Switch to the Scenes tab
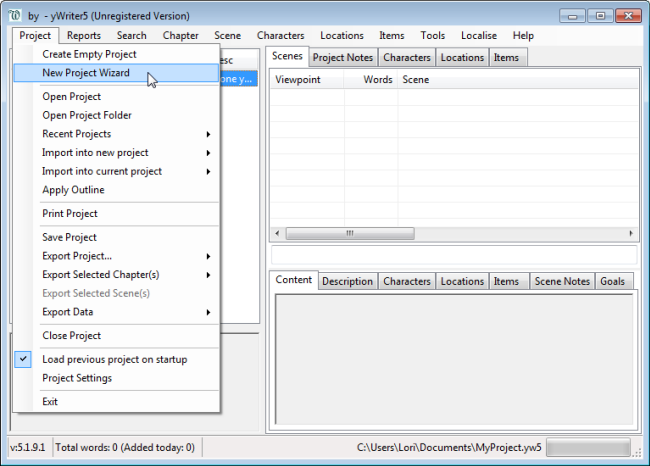Image resolution: width=650 pixels, height=466 pixels. pyautogui.click(x=287, y=56)
